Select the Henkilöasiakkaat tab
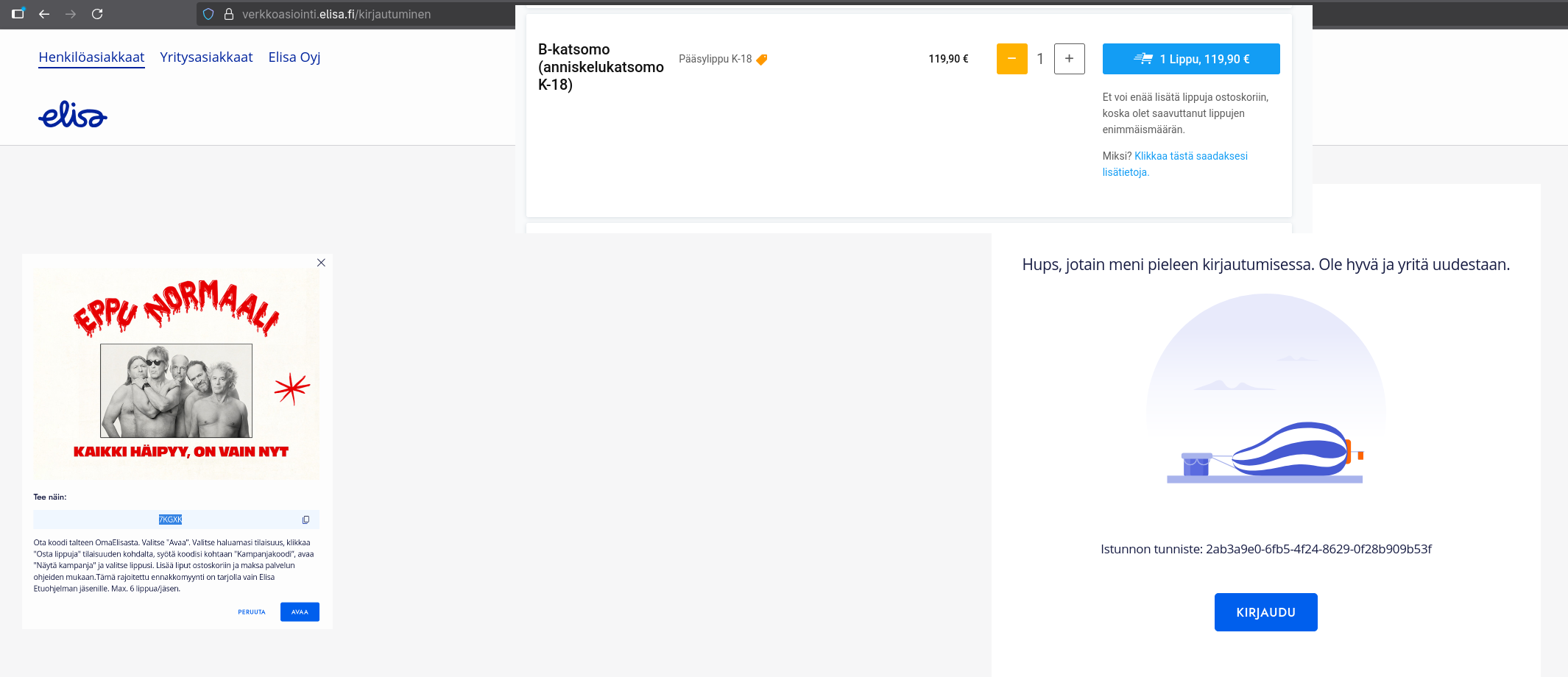The height and width of the screenshot is (677, 1568). (91, 57)
